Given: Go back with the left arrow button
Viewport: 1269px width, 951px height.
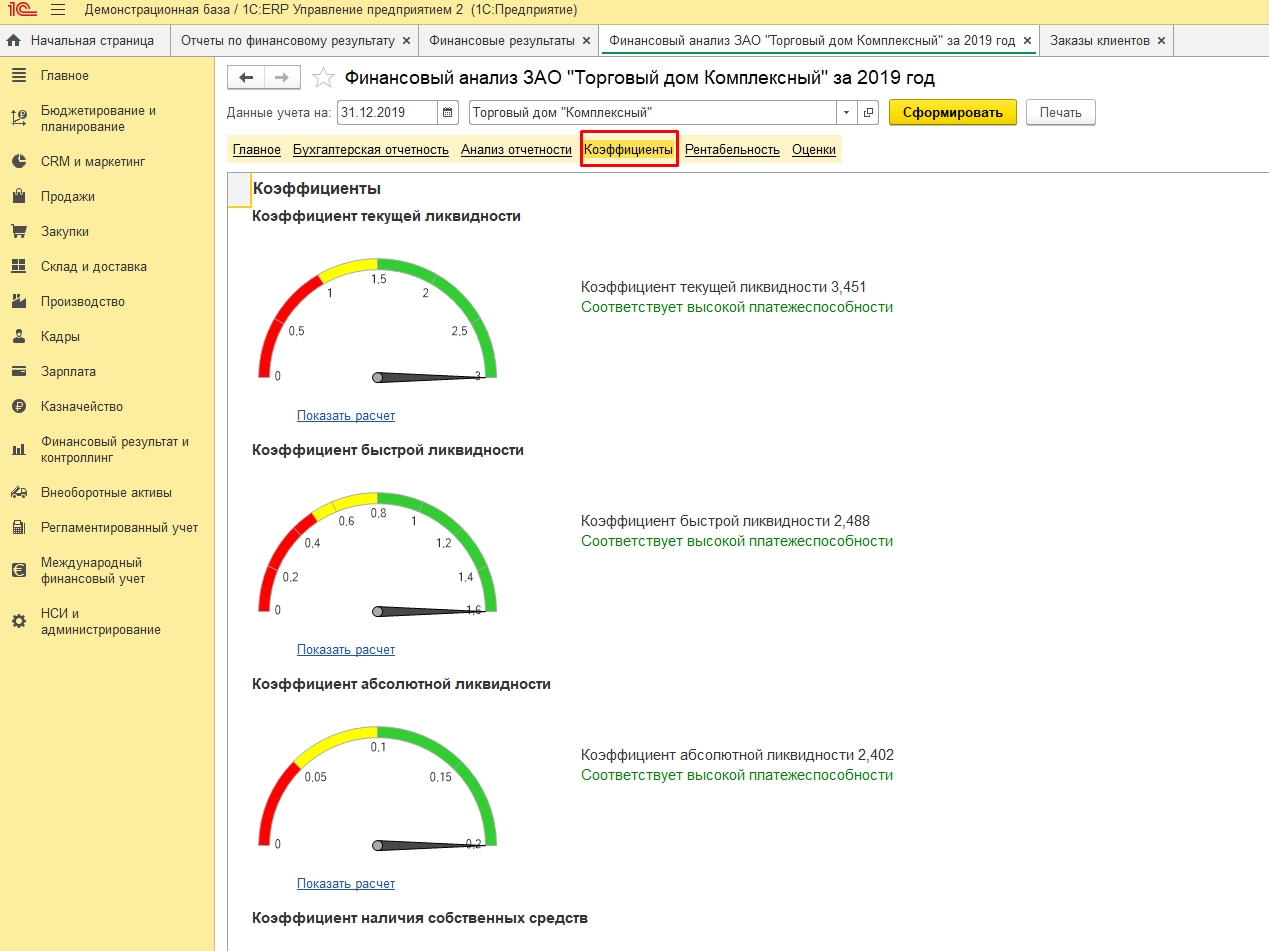Looking at the screenshot, I should click(246, 78).
